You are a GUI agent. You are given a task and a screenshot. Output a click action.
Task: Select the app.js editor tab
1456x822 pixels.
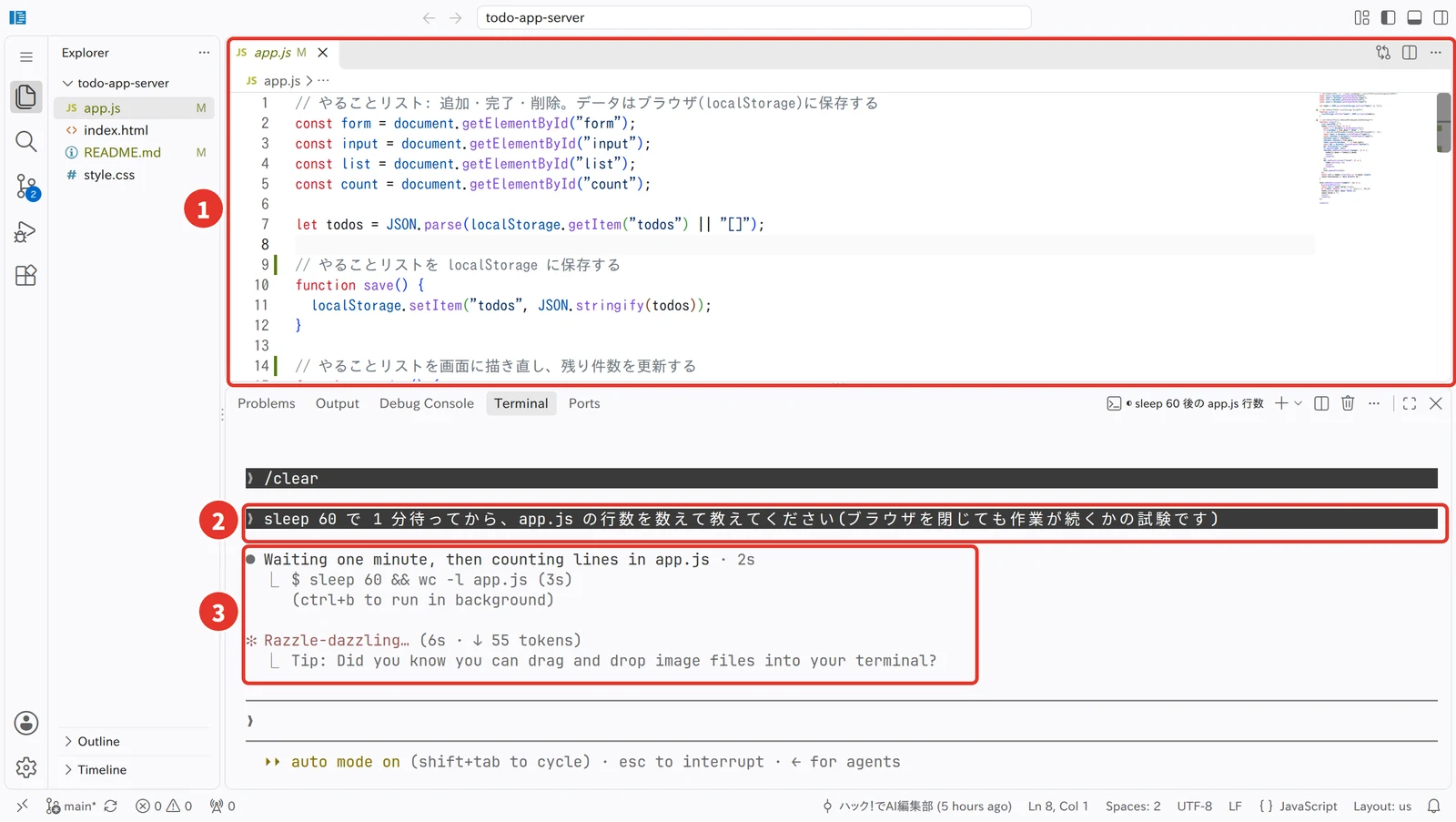[283, 53]
